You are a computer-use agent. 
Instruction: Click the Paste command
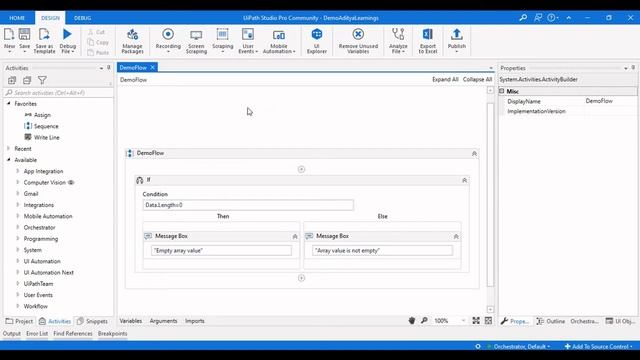point(98,52)
